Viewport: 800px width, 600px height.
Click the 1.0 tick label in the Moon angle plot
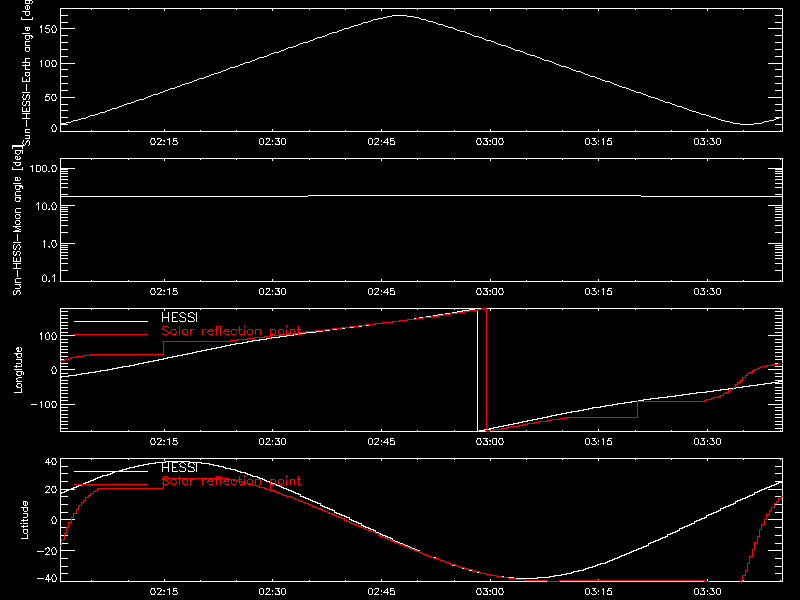pos(49,244)
